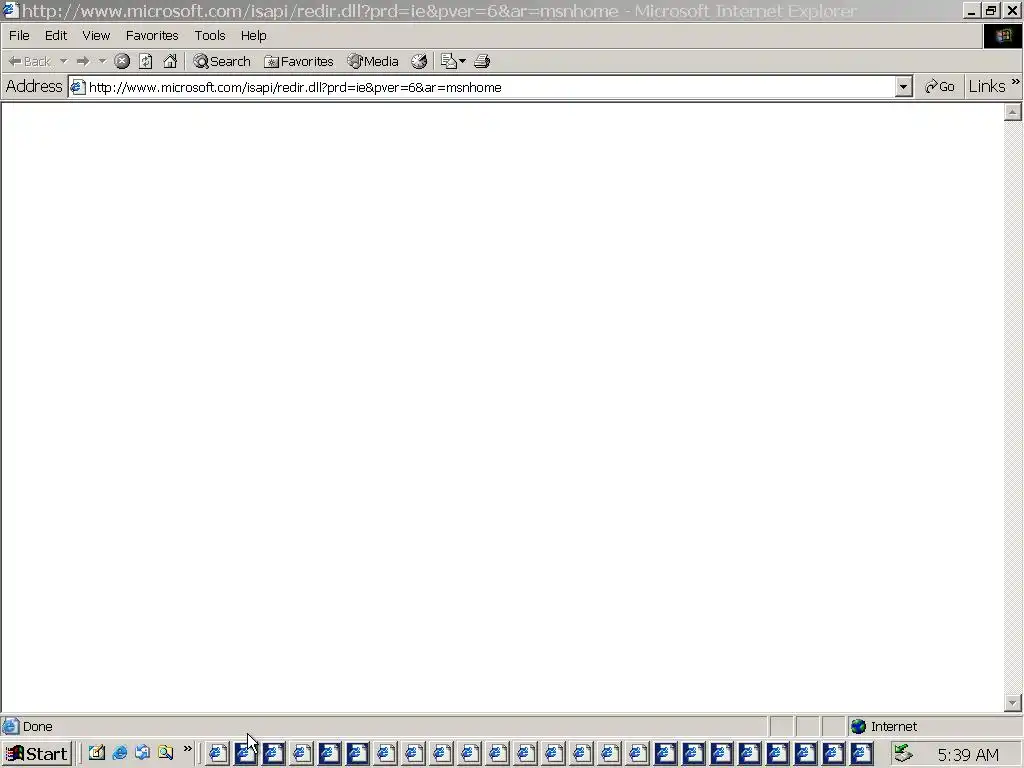Go to the Home page icon
Screen dimensions: 1024x768
coord(170,61)
